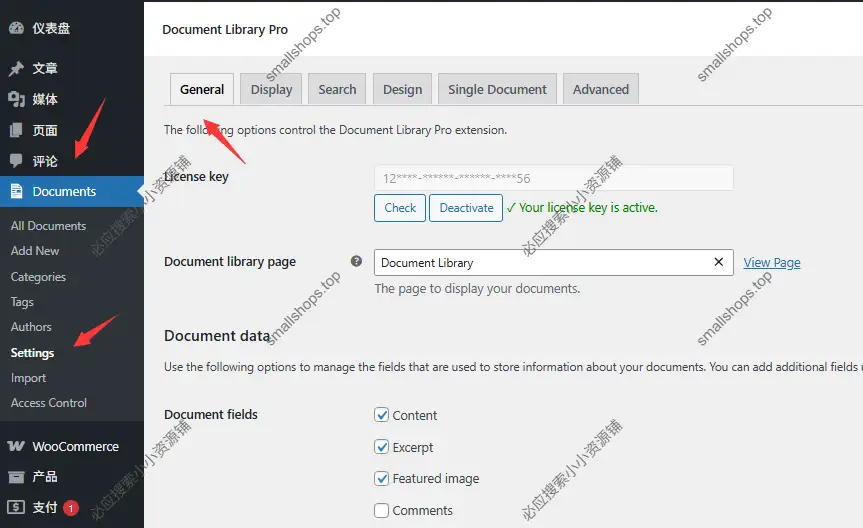Open the 支付 sidebar menu
The width and height of the screenshot is (863, 528).
click(72, 507)
